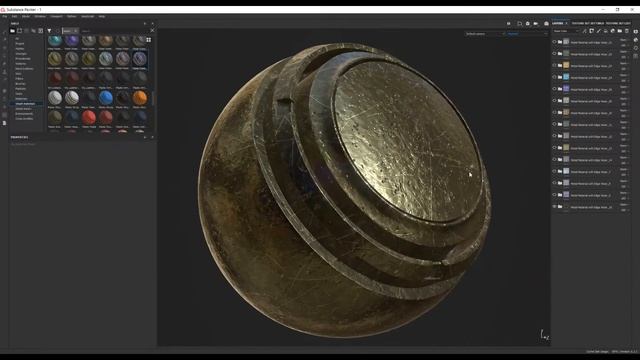Image resolution: width=640 pixels, height=360 pixels.
Task: Add a folder in the Layers toolbar
Action: point(620,31)
